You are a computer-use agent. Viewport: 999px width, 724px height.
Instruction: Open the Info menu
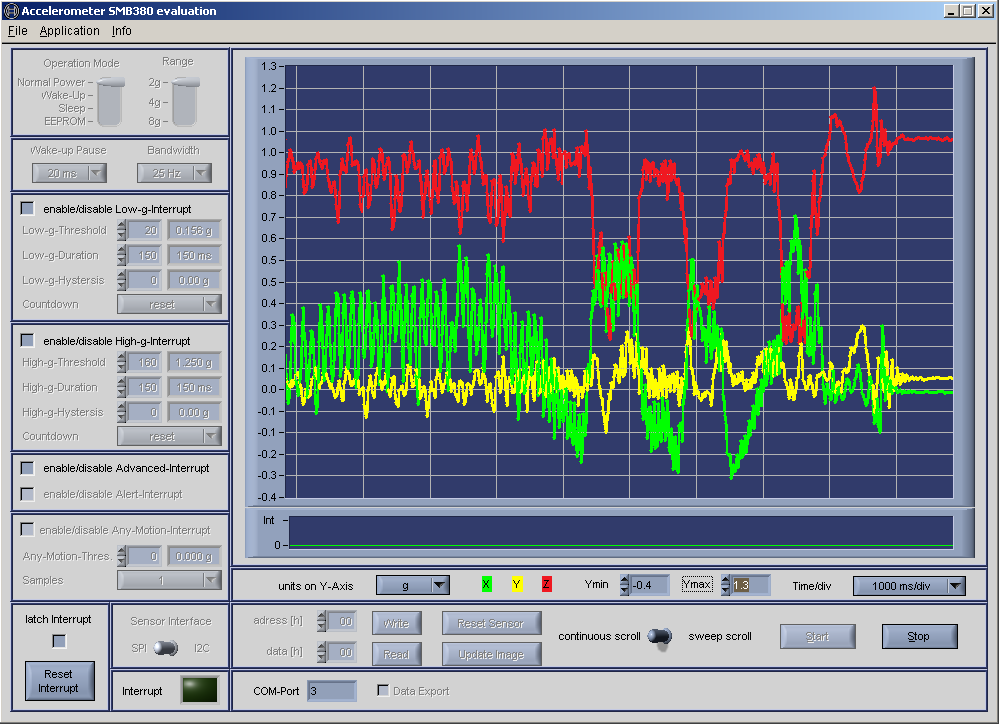[x=121, y=31]
